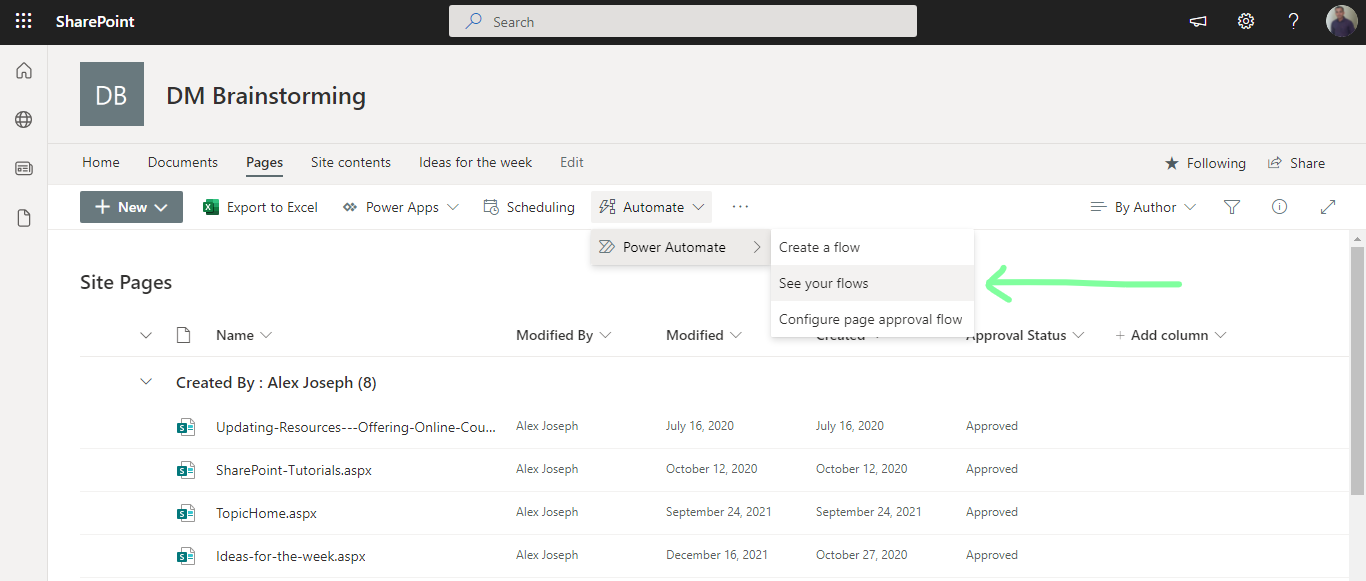Click file icon for TopicHome.aspx
This screenshot has width=1366, height=581.
tap(185, 513)
